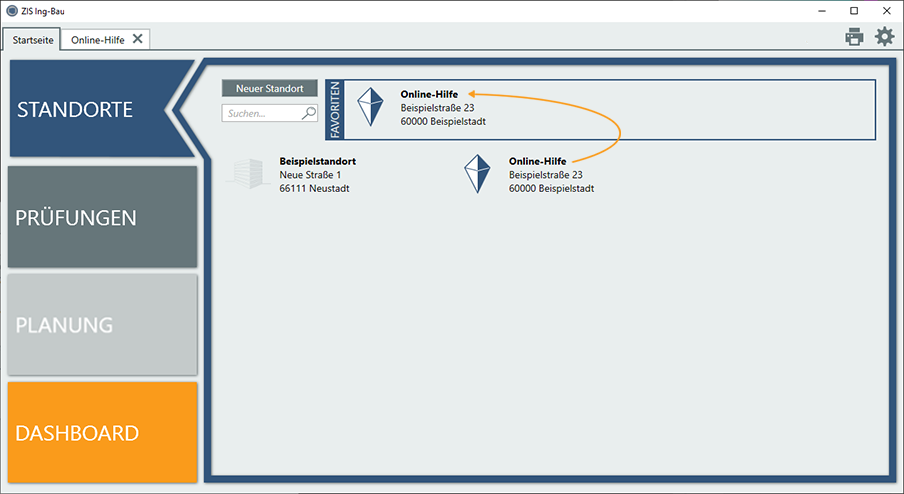Switch to the Startseite tab
904x494 pixels.
[x=32, y=39]
